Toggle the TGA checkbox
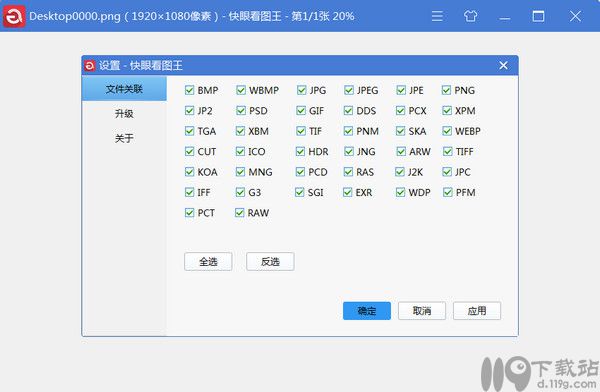 click(x=189, y=131)
